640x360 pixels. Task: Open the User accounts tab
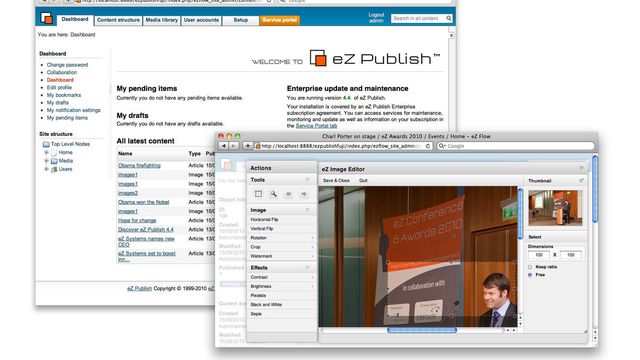click(201, 20)
